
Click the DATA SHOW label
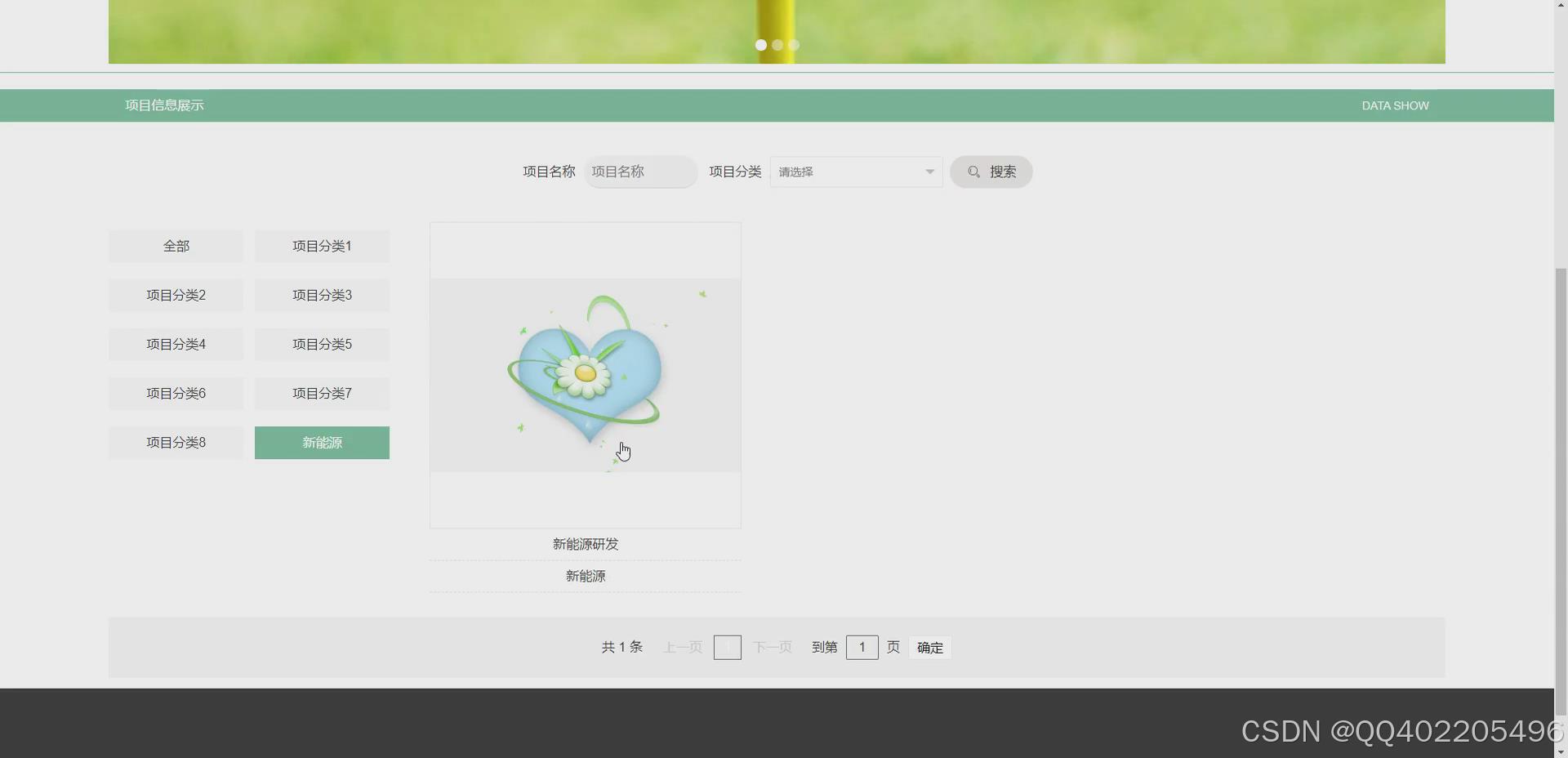pyautogui.click(x=1394, y=105)
